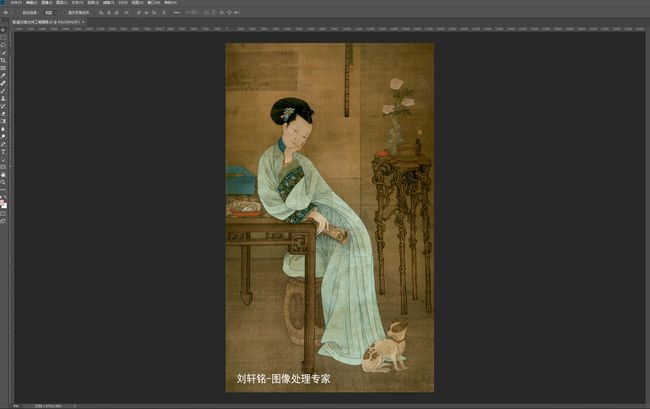Align bottom edges in options bar
This screenshot has width=650, height=409.
click(x=154, y=12)
